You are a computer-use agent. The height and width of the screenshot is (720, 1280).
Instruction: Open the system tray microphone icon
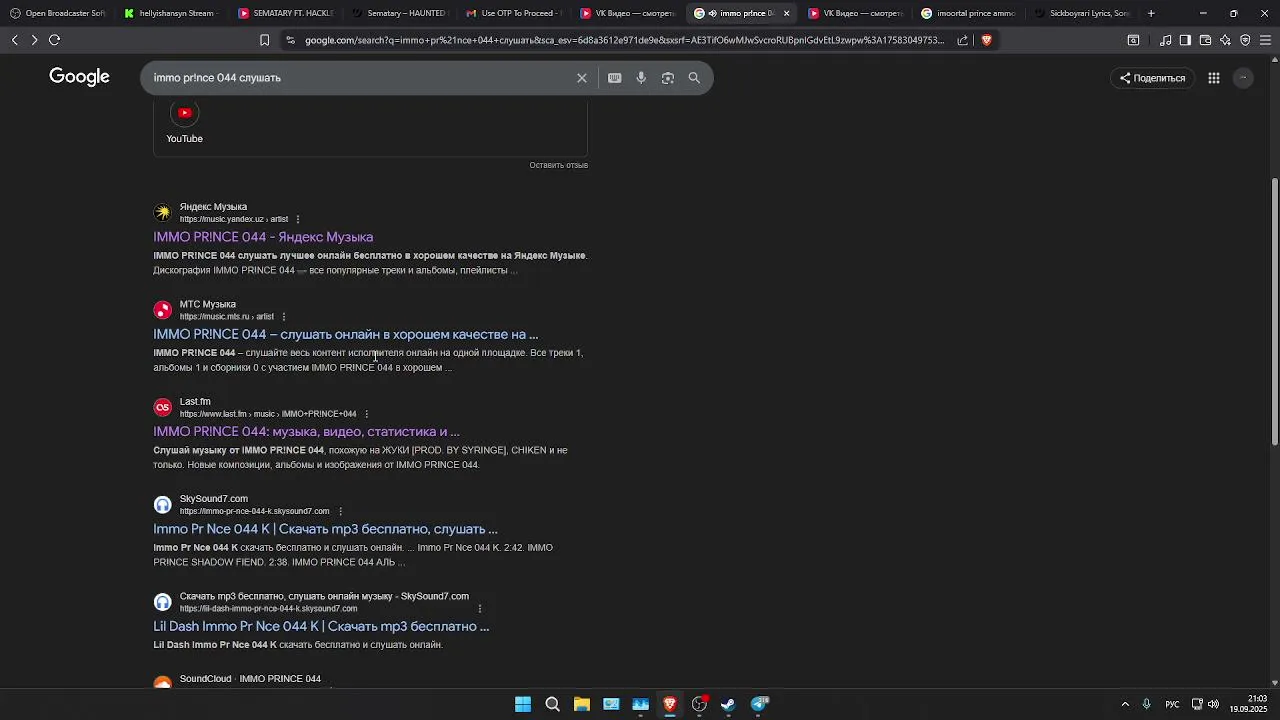point(1146,704)
